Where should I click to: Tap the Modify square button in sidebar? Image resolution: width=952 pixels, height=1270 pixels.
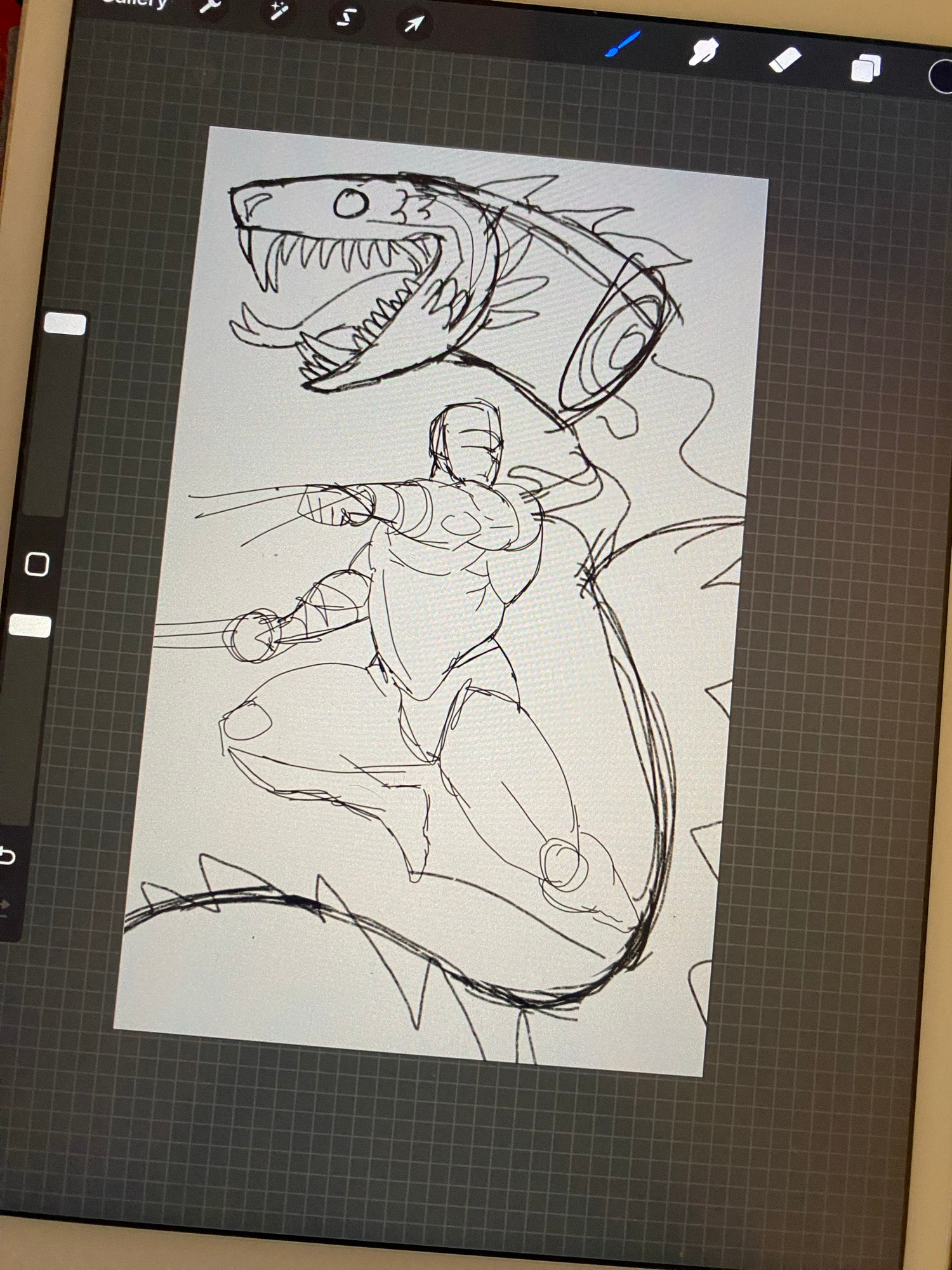pyautogui.click(x=37, y=564)
